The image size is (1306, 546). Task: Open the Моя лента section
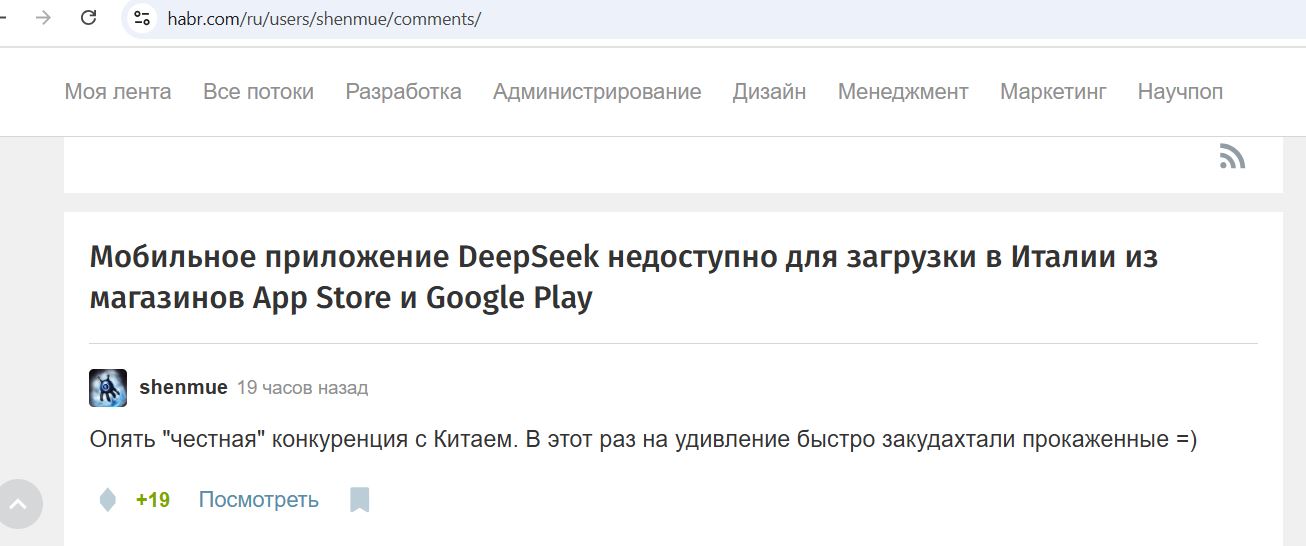click(x=118, y=92)
